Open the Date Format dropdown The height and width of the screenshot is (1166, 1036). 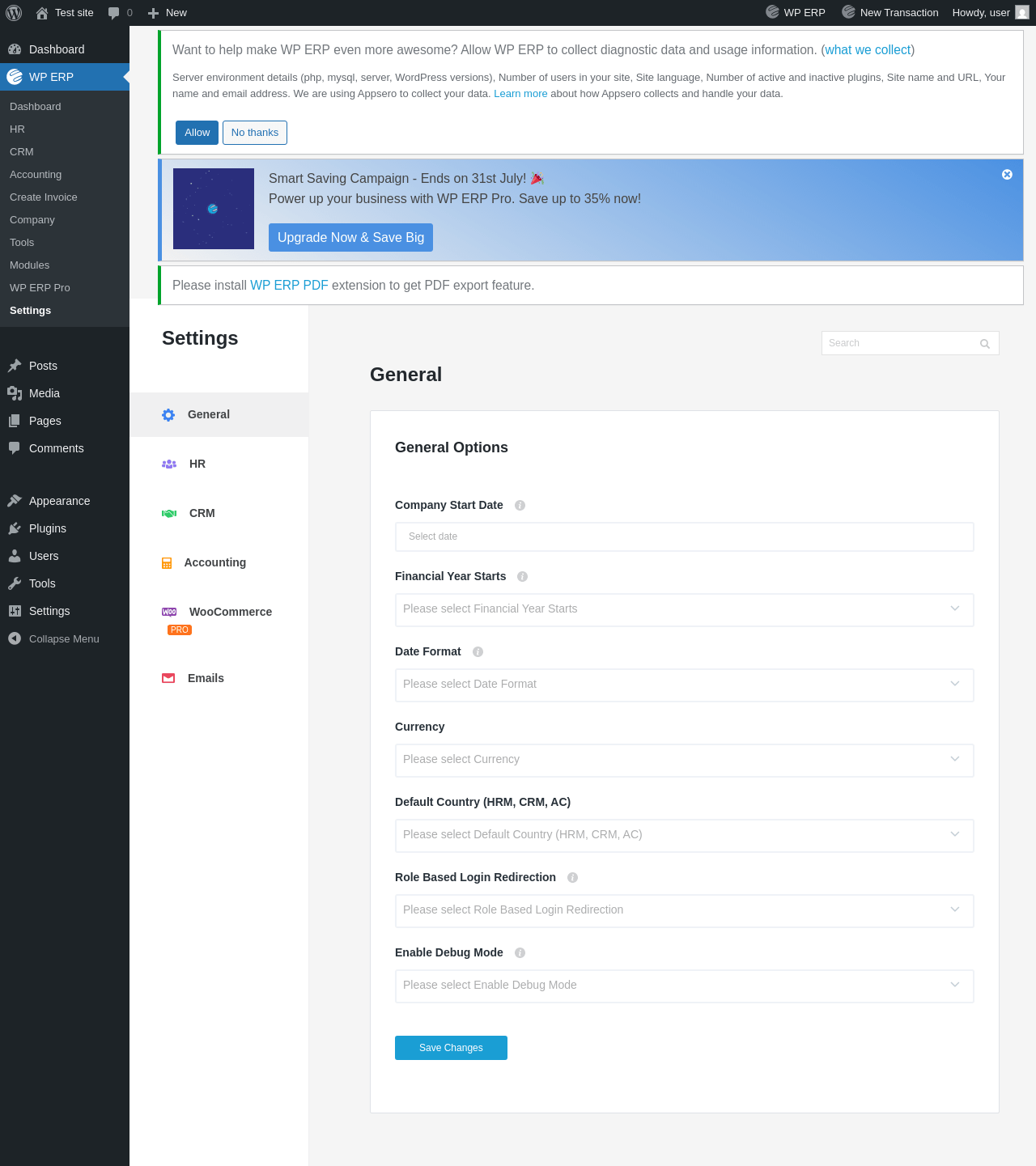pyautogui.click(x=685, y=685)
